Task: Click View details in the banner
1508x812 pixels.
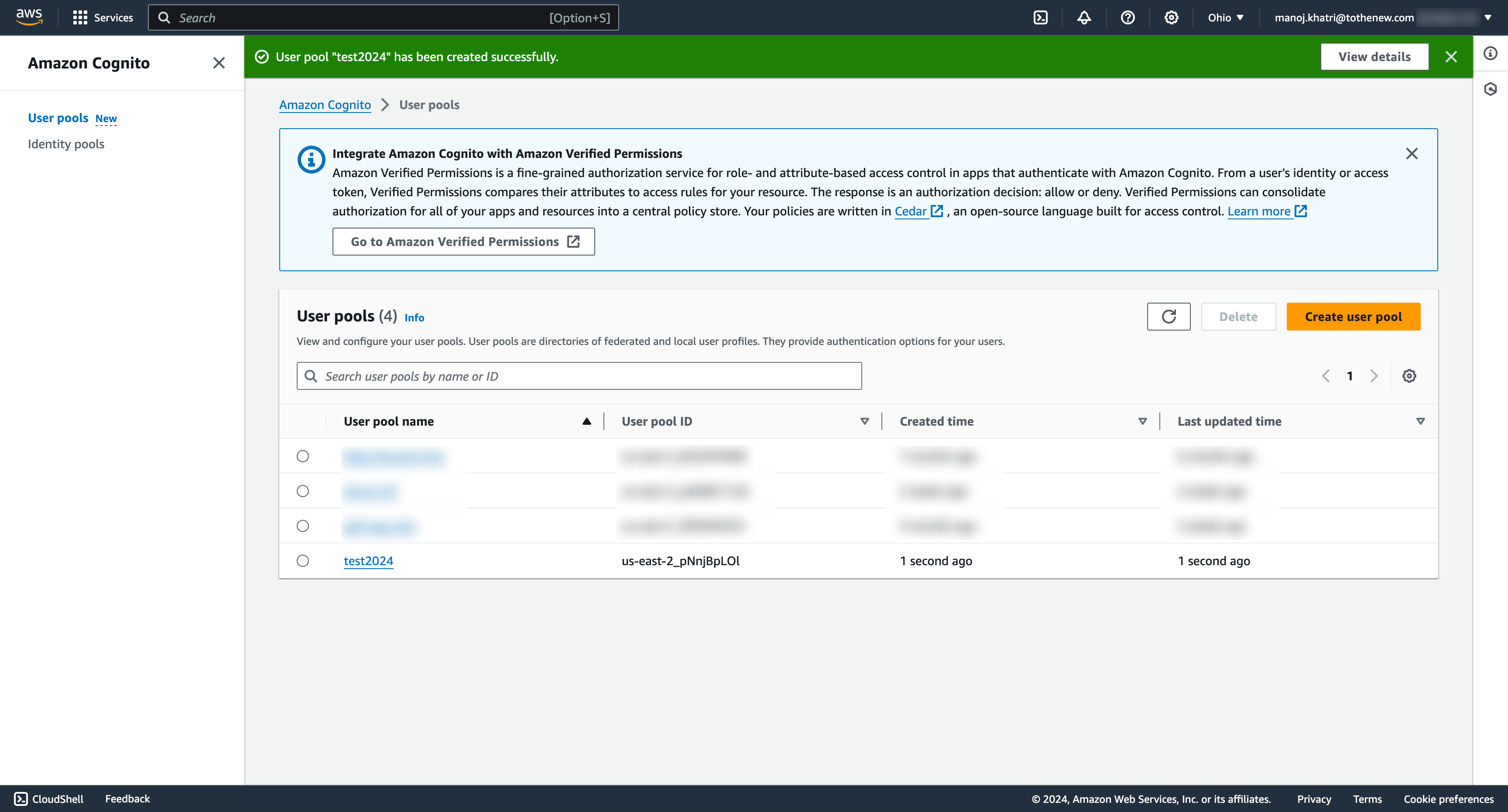Action: coord(1374,57)
